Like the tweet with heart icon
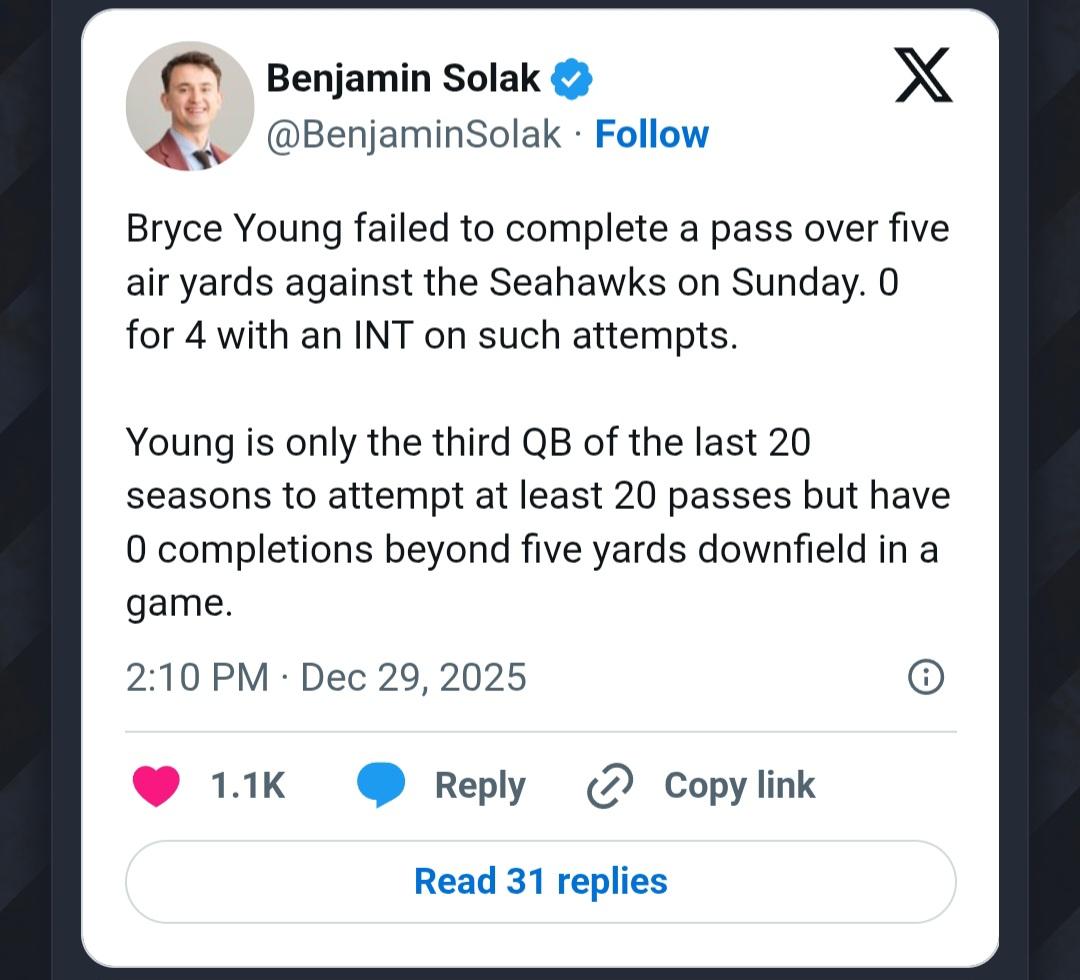This screenshot has width=1080, height=980. coord(156,785)
